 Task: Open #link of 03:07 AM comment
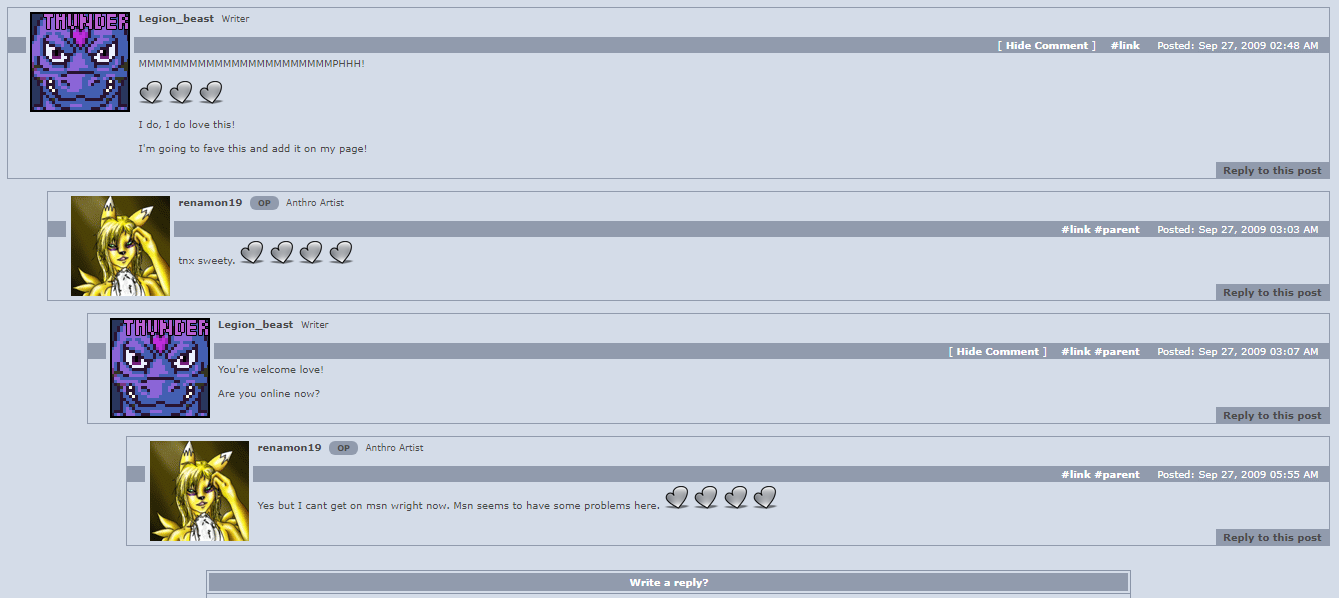(1076, 352)
